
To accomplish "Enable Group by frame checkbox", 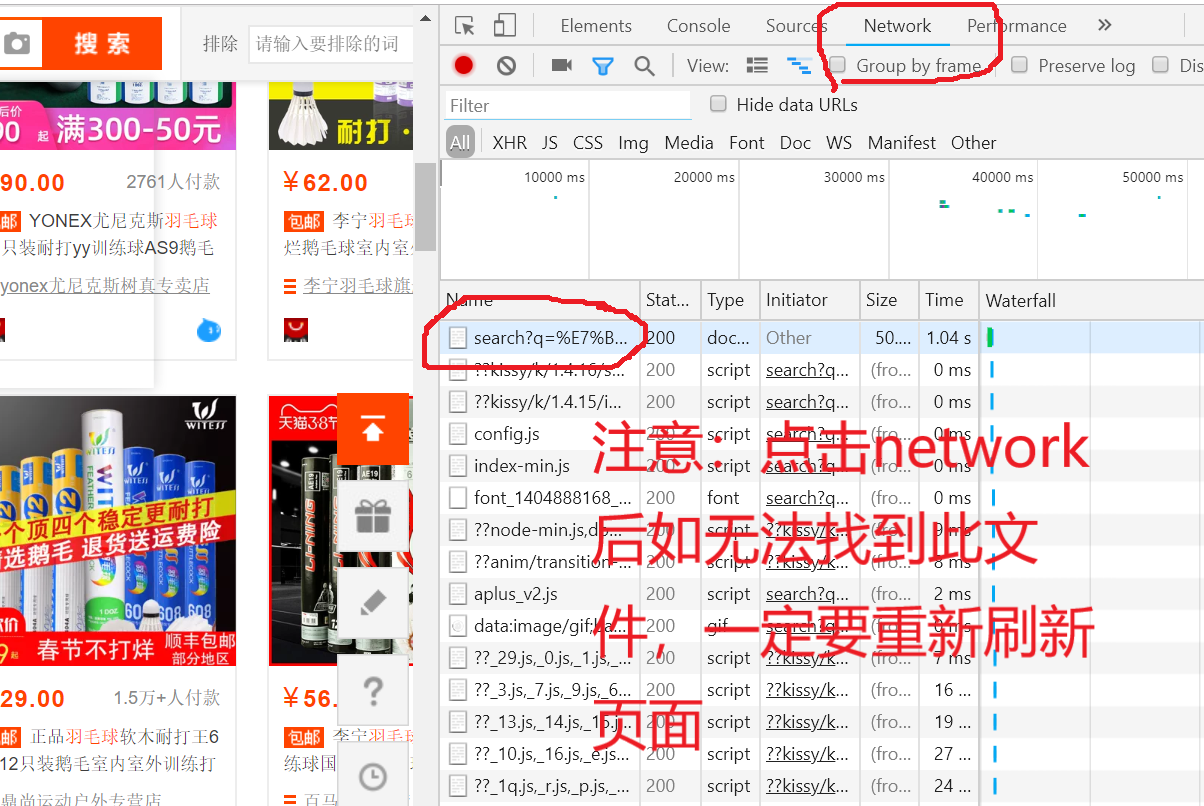I will click(838, 65).
